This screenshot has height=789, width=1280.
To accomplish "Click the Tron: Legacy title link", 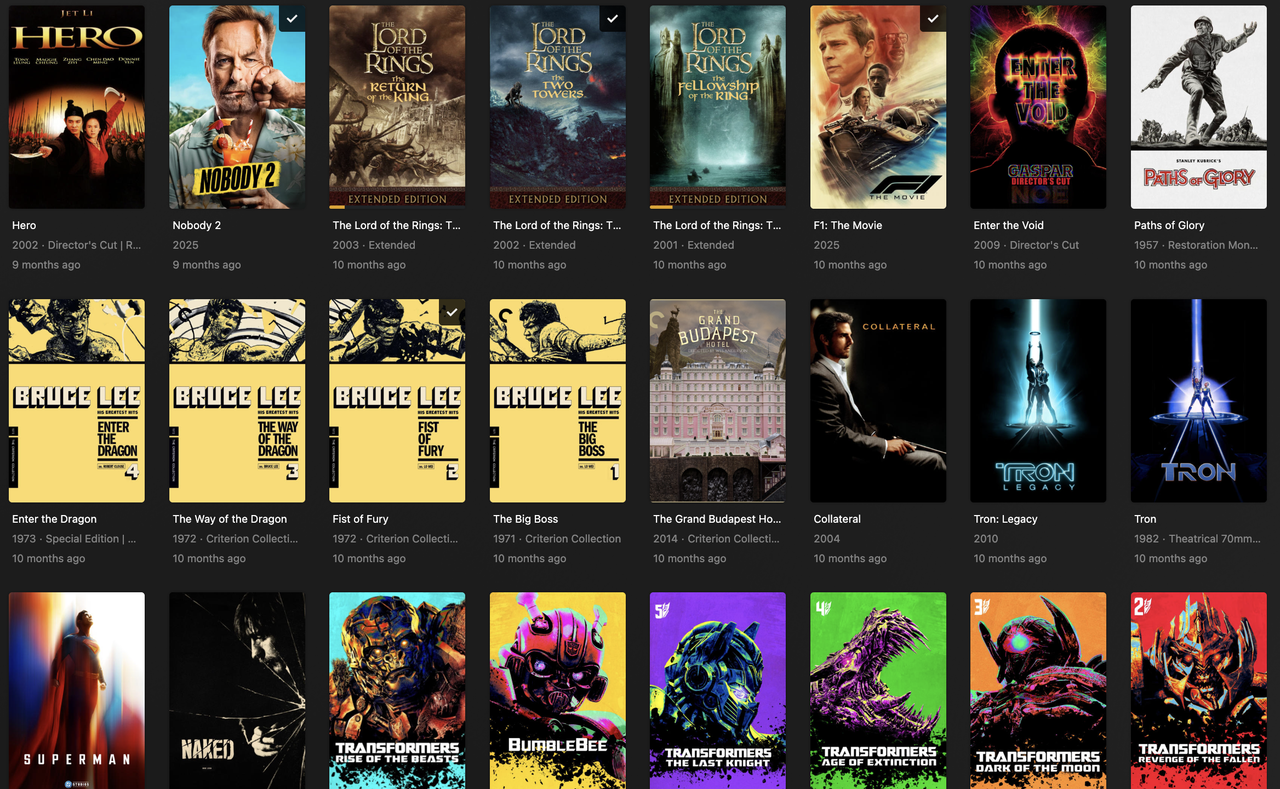I will coord(1006,520).
